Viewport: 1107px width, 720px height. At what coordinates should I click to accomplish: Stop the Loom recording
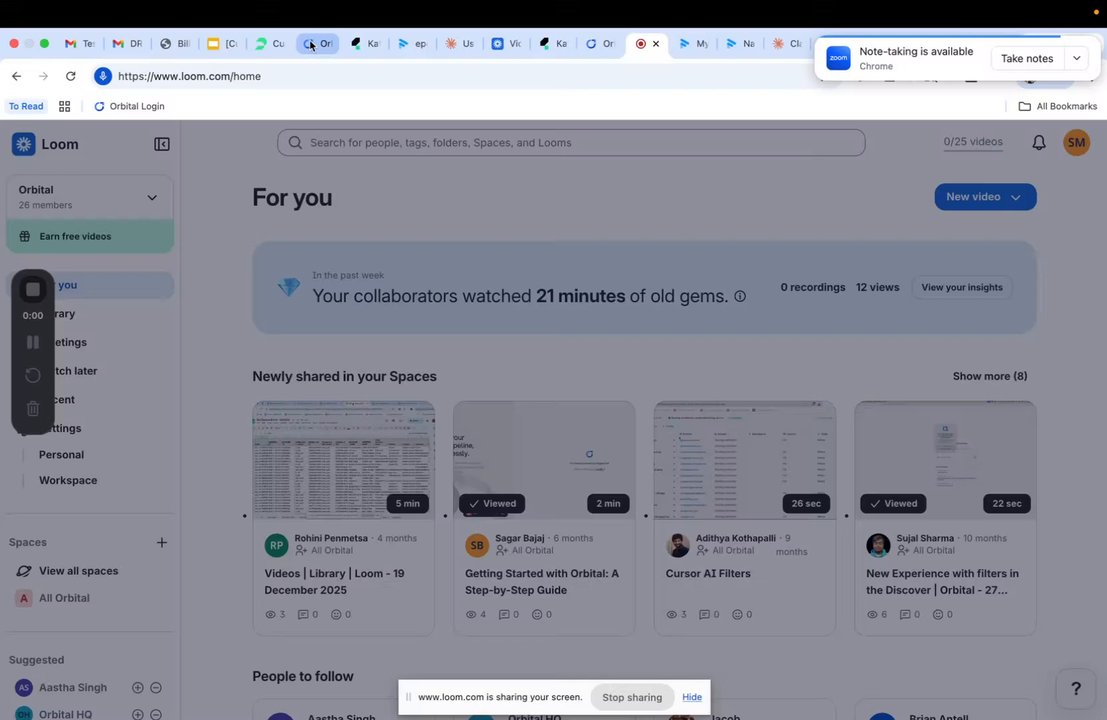tap(32, 289)
